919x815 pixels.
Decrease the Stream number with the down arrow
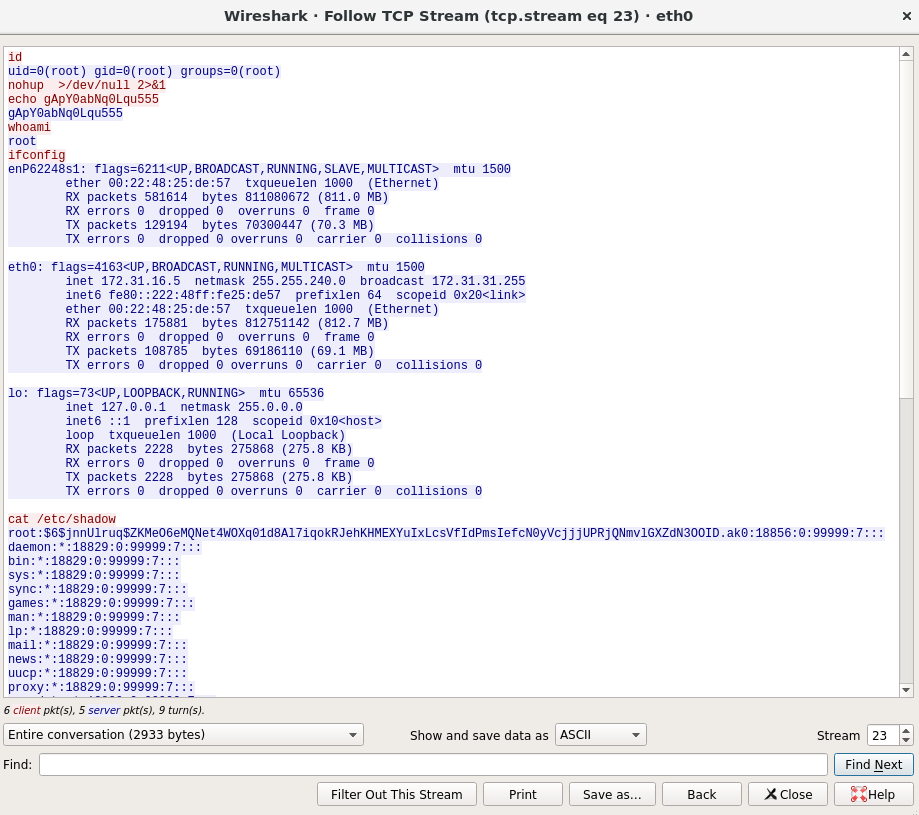click(x=906, y=740)
